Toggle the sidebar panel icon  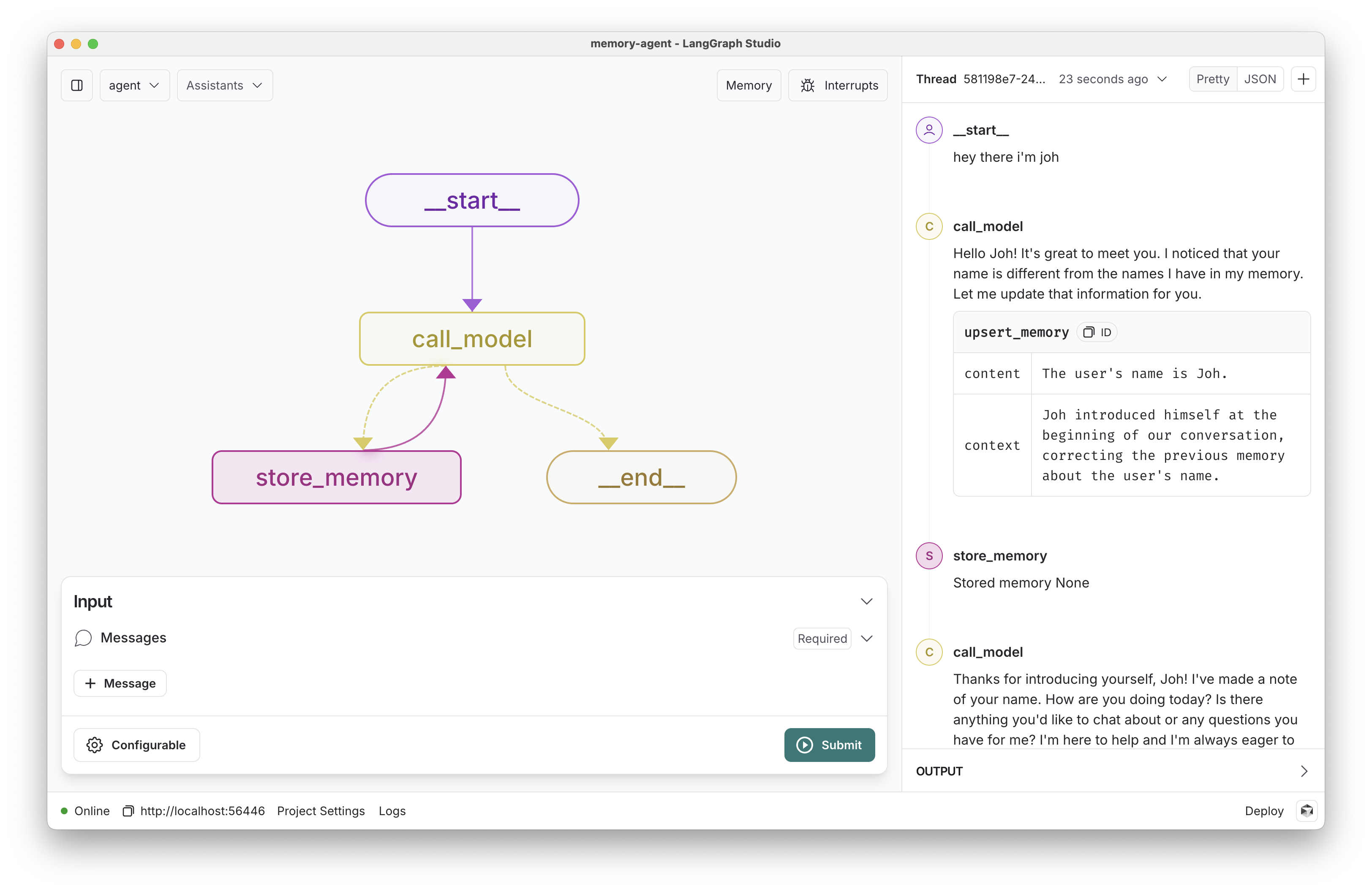pyautogui.click(x=77, y=85)
